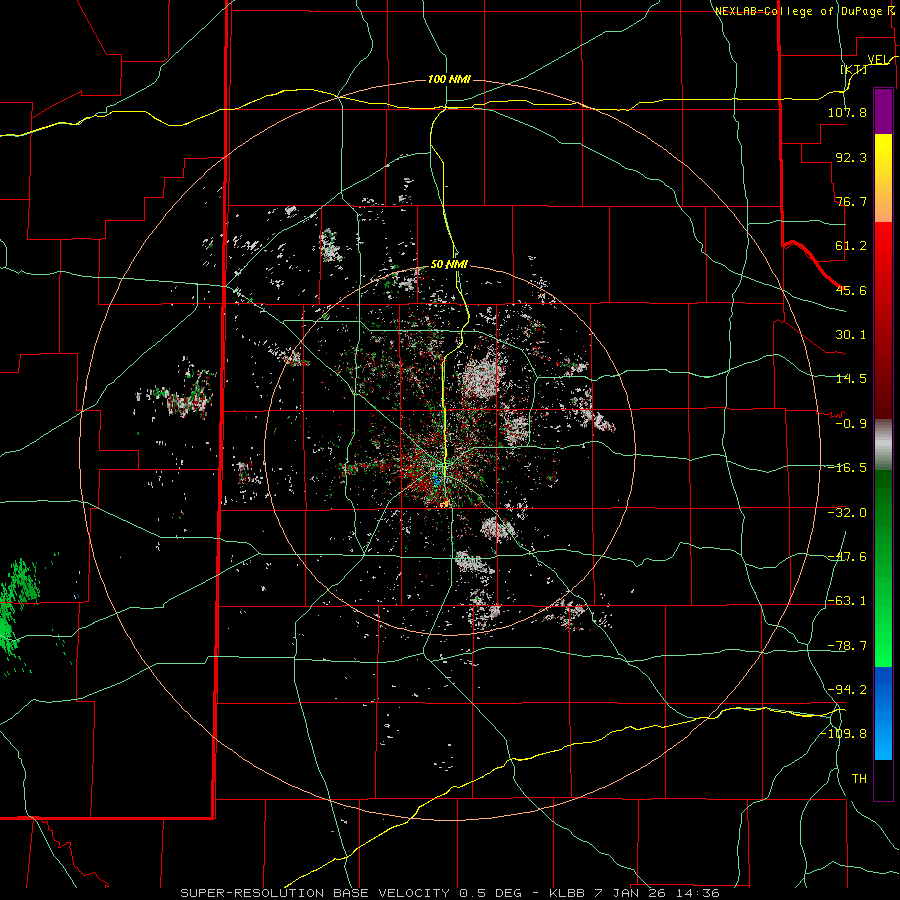Select the 92.3 value on velocity scale
This screenshot has width=900, height=900.
[851, 157]
